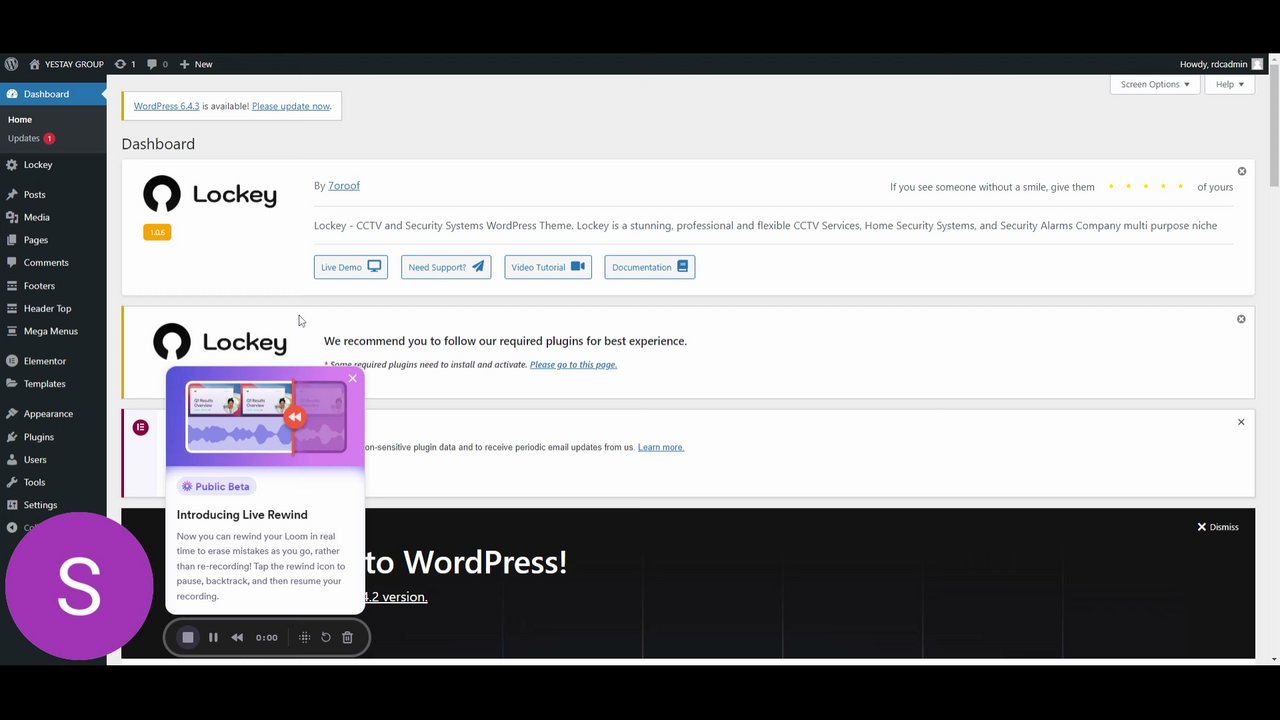Click the Loom rewind icon

[x=237, y=637]
